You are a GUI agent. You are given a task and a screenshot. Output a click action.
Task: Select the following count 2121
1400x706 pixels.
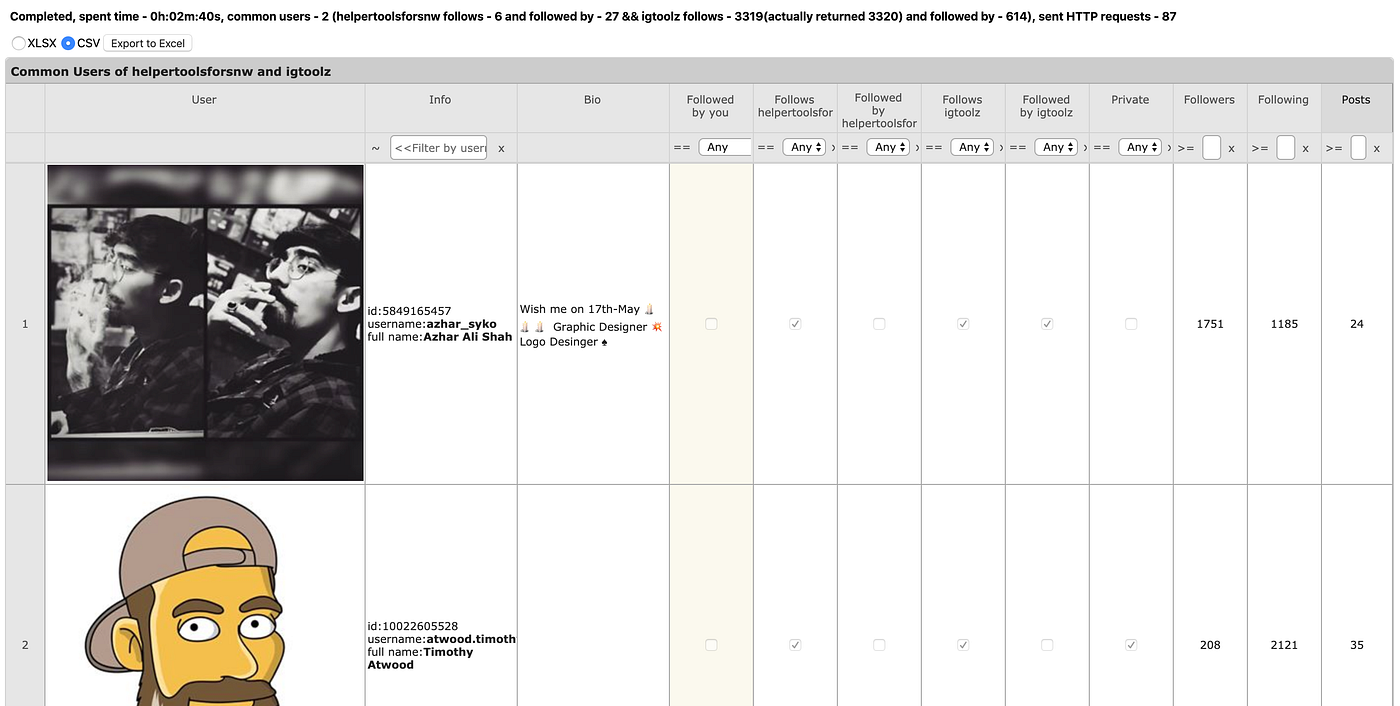(x=1284, y=645)
